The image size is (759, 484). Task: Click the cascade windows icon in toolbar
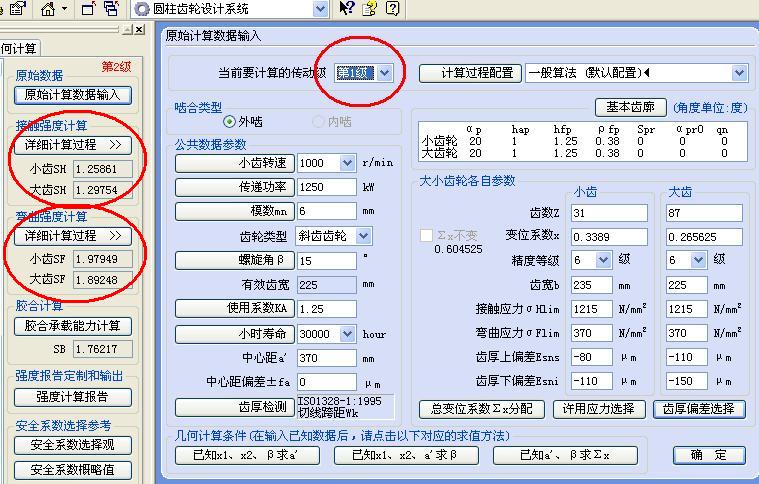pyautogui.click(x=112, y=9)
